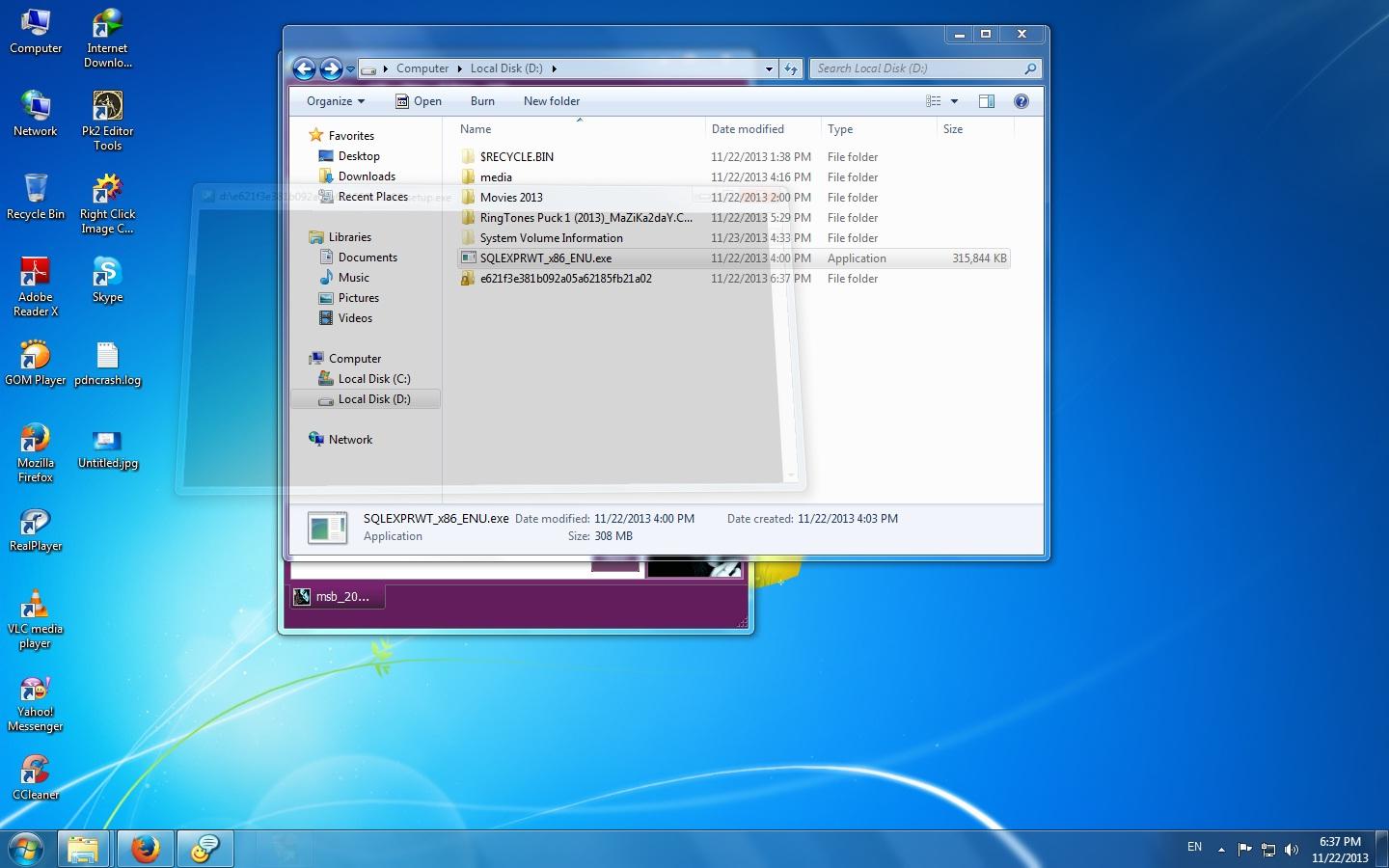This screenshot has height=868, width=1389.
Task: Select Local Disk (C:) in navigation pane
Action: click(x=373, y=379)
